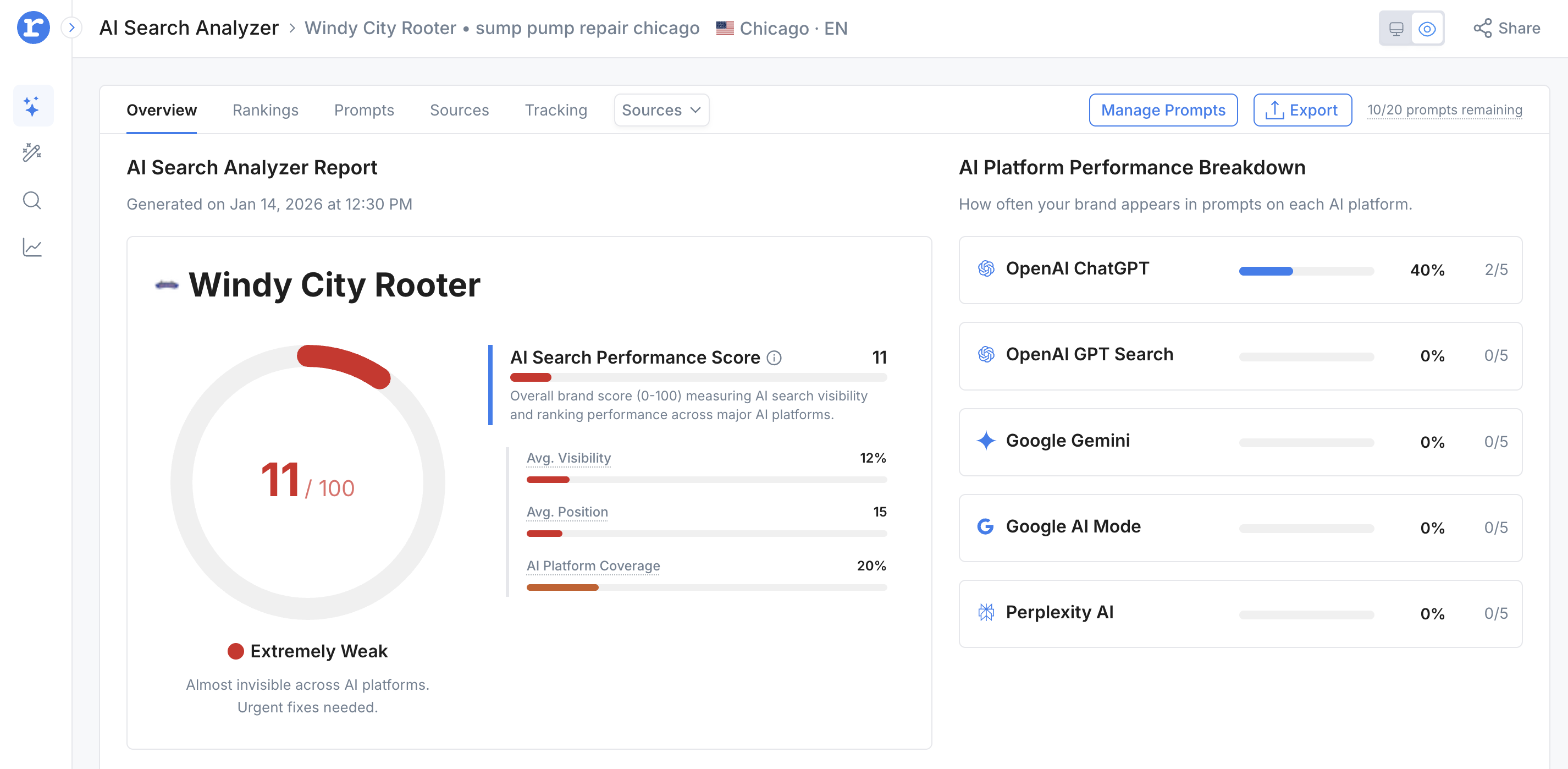Export the report via Export button
This screenshot has height=769, width=1568.
1301,109
